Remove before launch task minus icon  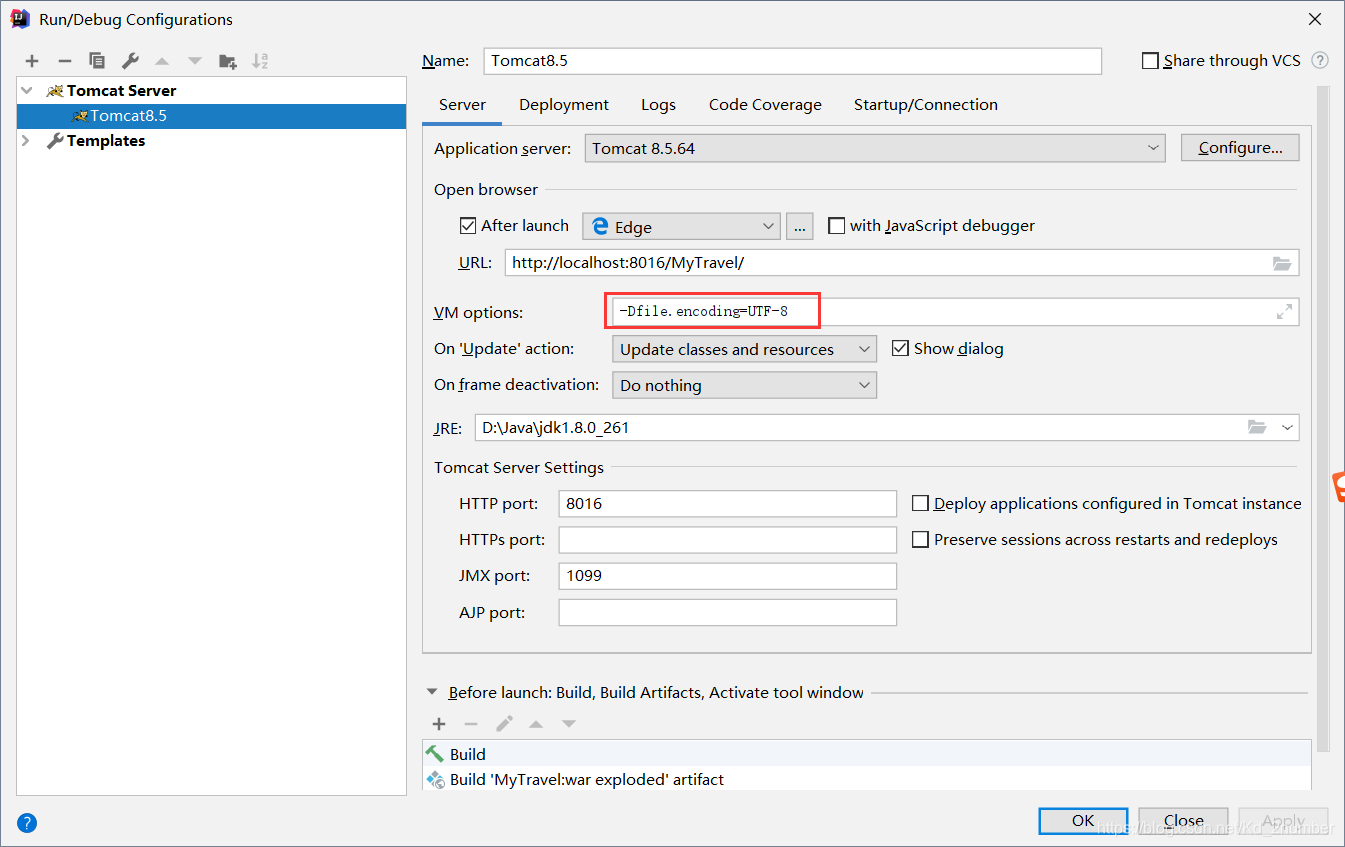click(471, 724)
